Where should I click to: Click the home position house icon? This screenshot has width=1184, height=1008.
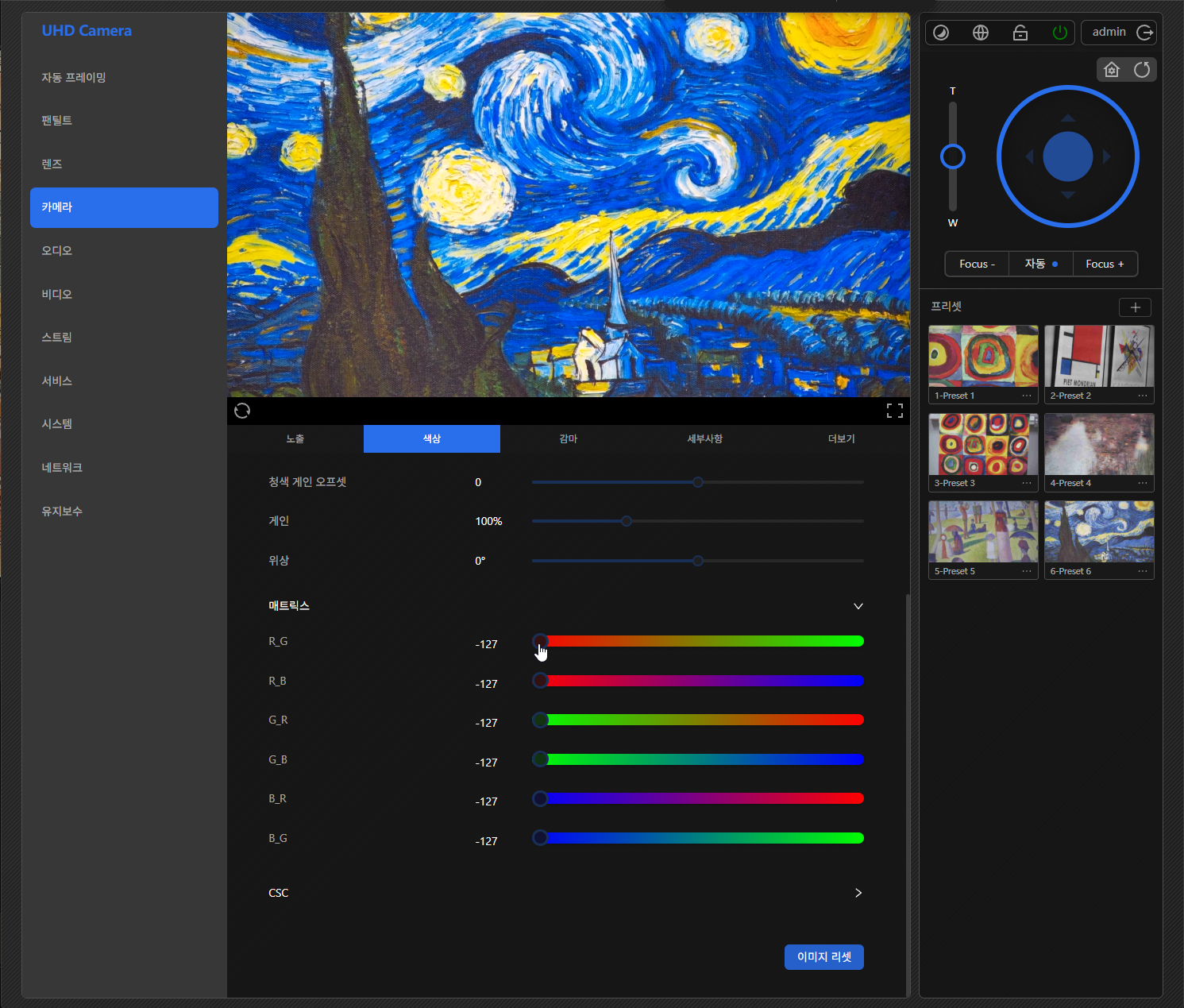coord(1112,70)
